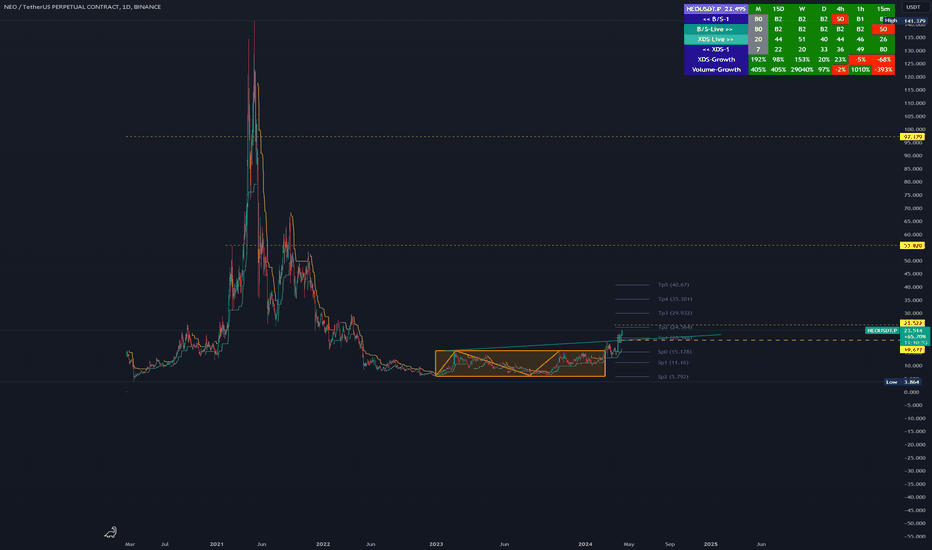Select the NEOUSDT.P symbol cell in the table
The height and width of the screenshot is (550, 932).
[x=716, y=9]
